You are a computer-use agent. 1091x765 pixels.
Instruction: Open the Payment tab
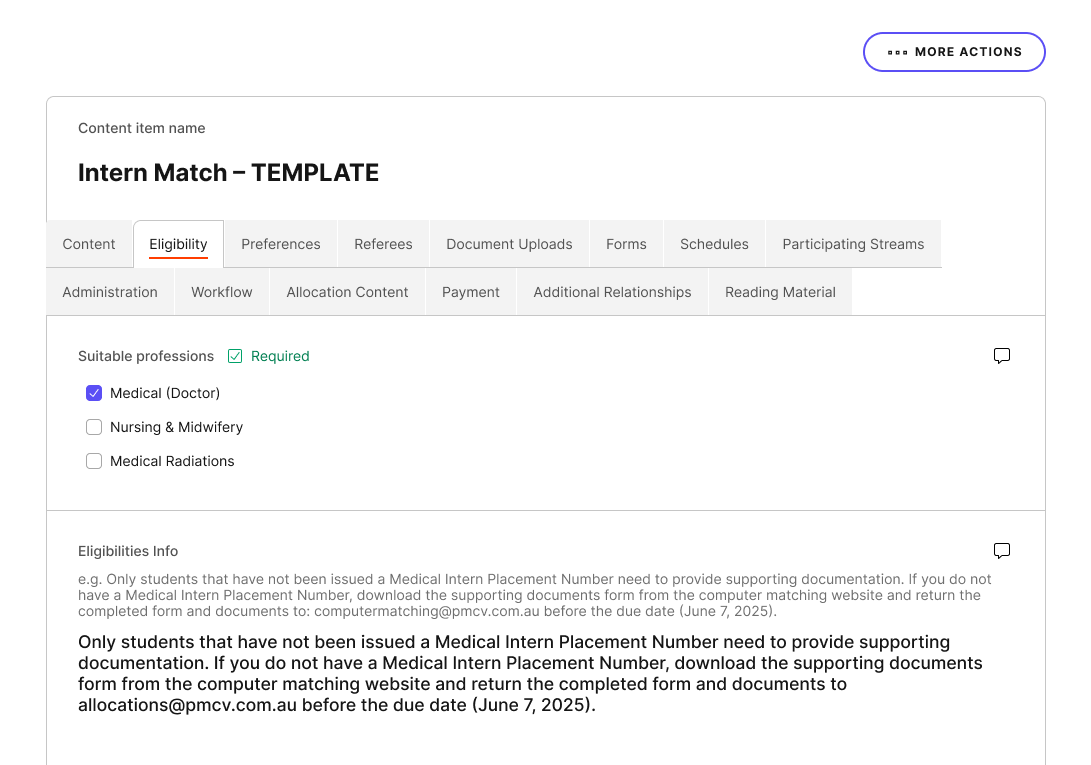[470, 292]
